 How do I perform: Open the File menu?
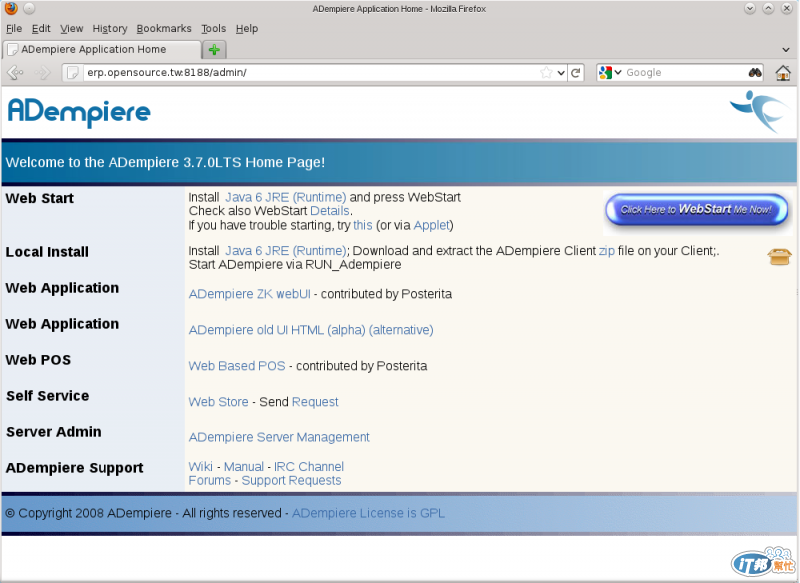[14, 29]
